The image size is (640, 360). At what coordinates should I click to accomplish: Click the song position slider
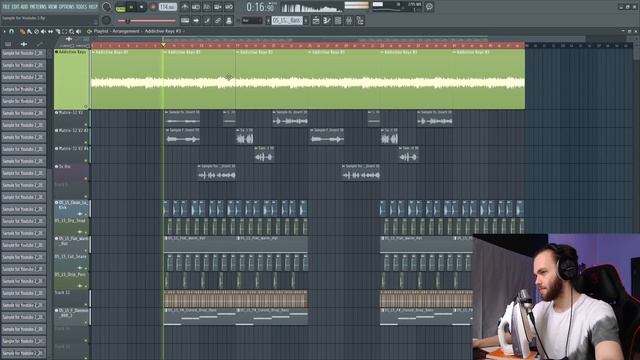[146, 20]
